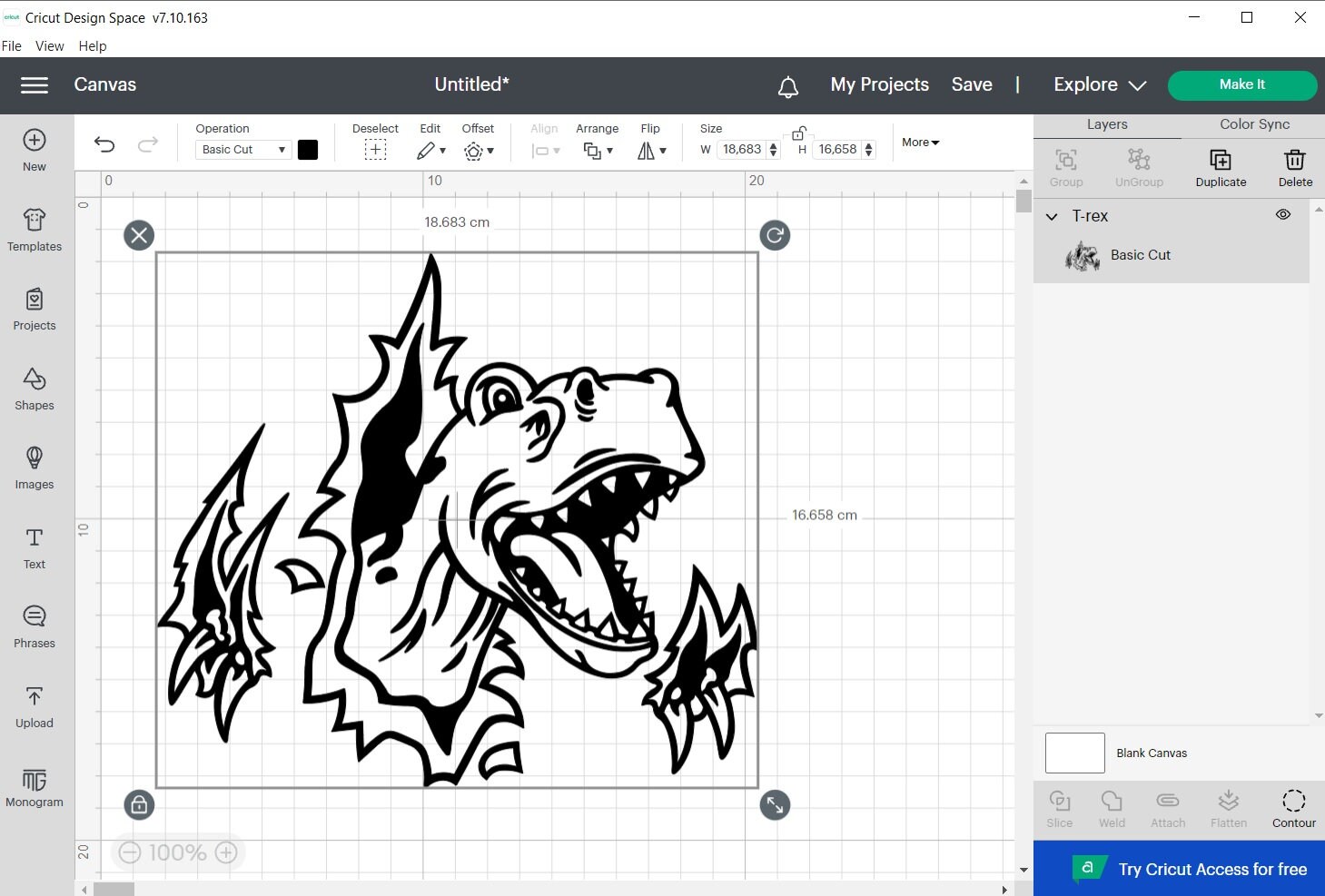Viewport: 1325px width, 896px height.
Task: Collapse the T-rex layer group
Action: click(x=1052, y=216)
